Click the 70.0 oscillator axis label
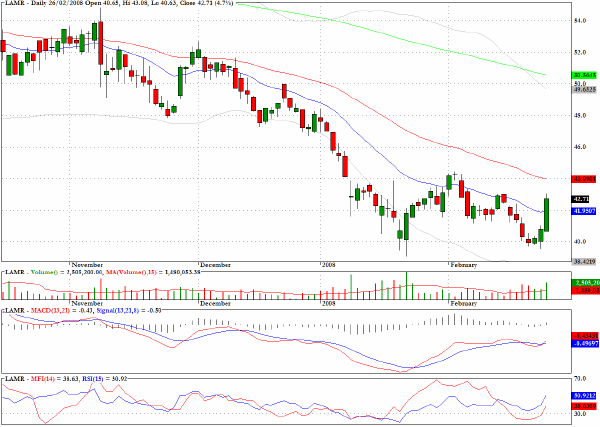Screen dimensions: 600x427 coord(580,378)
